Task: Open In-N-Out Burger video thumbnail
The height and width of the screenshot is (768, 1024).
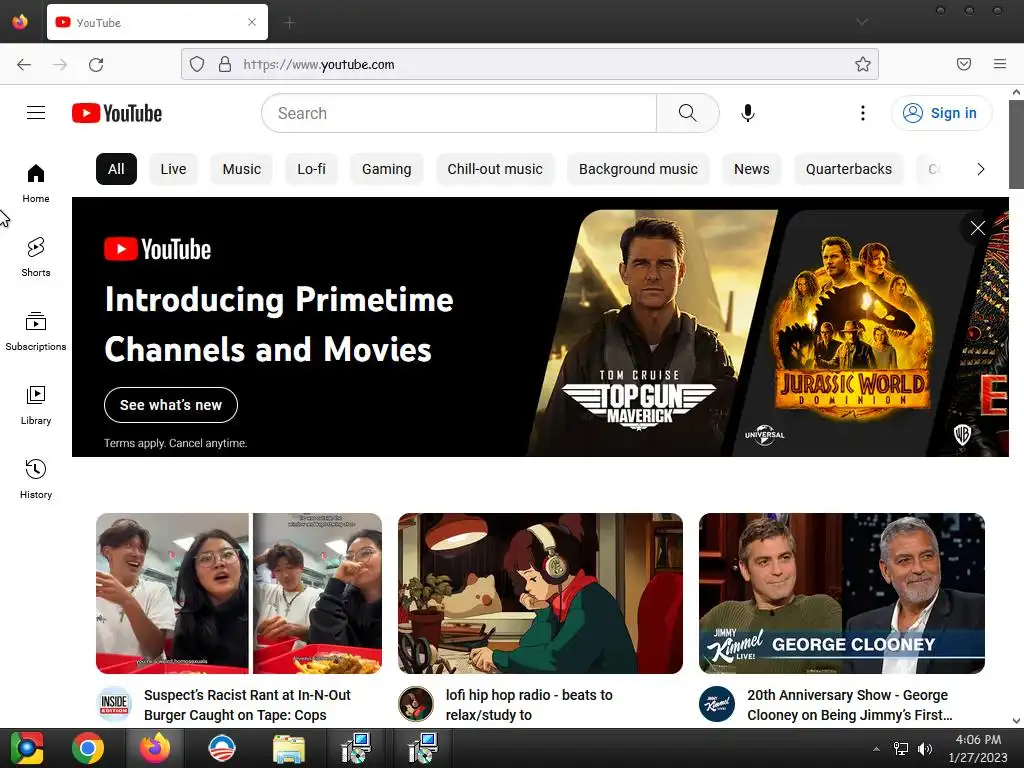Action: pyautogui.click(x=239, y=593)
